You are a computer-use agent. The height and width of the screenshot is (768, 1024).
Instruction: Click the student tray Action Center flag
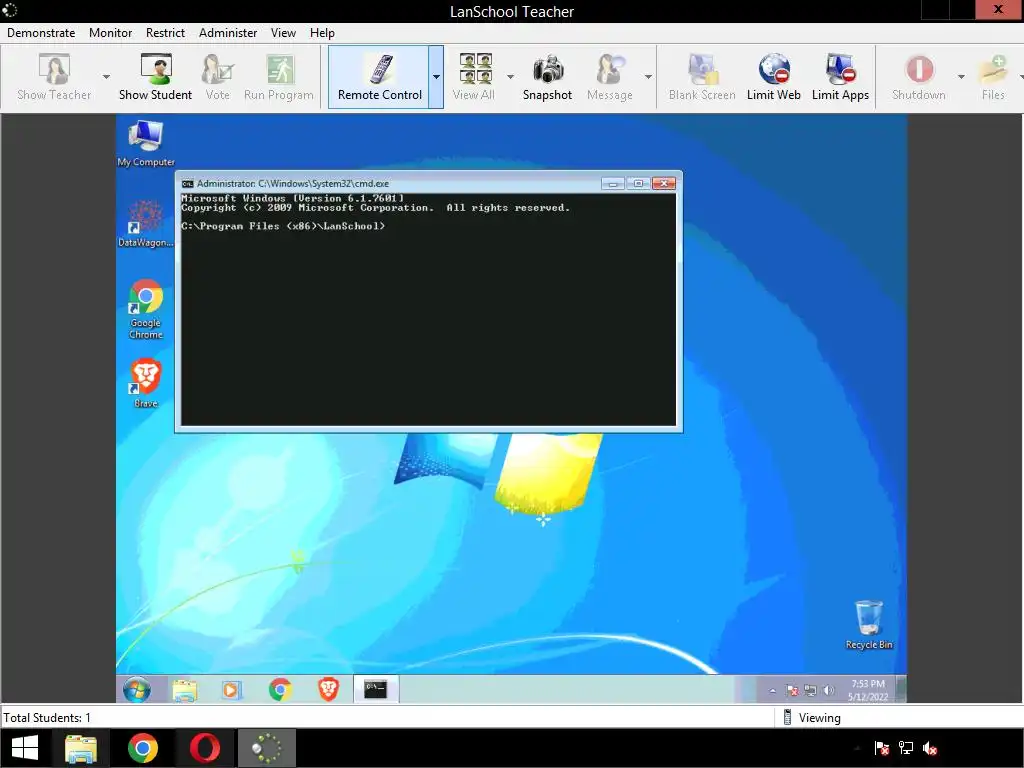(792, 690)
